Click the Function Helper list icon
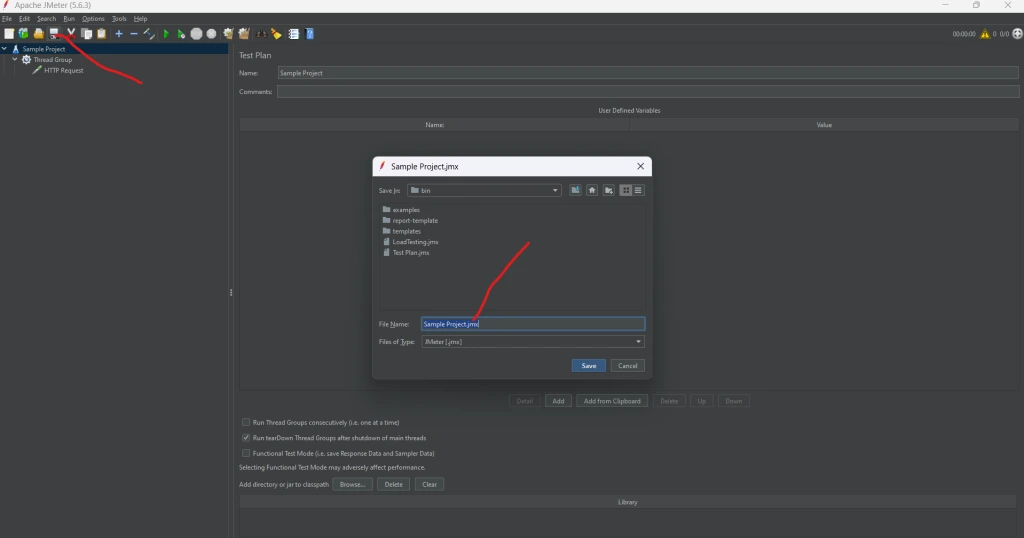Viewport: 1024px width, 538px height. coord(294,34)
